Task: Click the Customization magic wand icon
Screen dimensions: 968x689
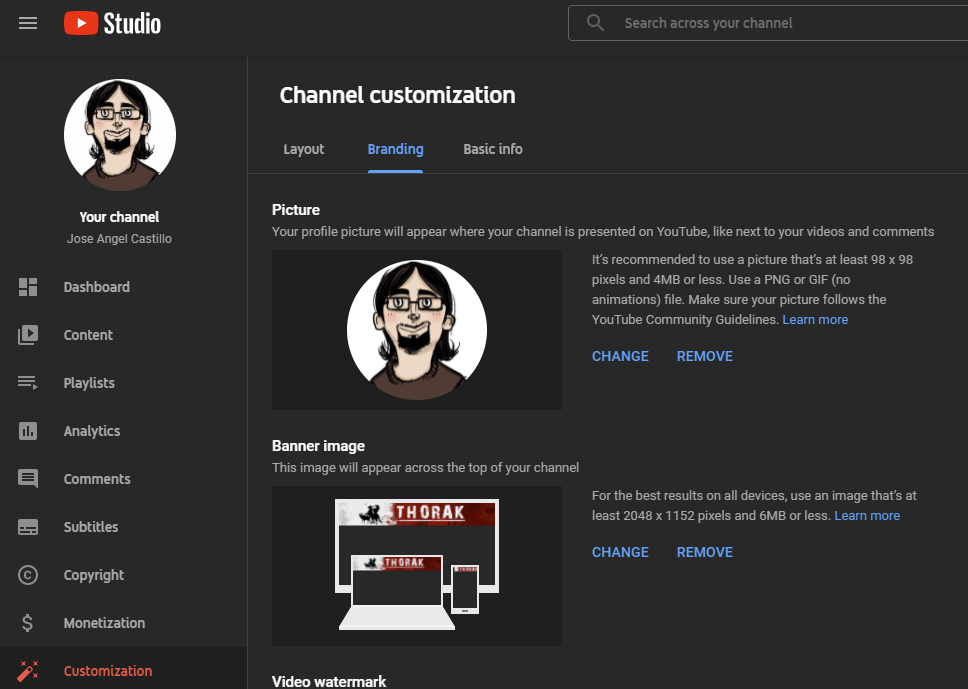Action: (28, 671)
